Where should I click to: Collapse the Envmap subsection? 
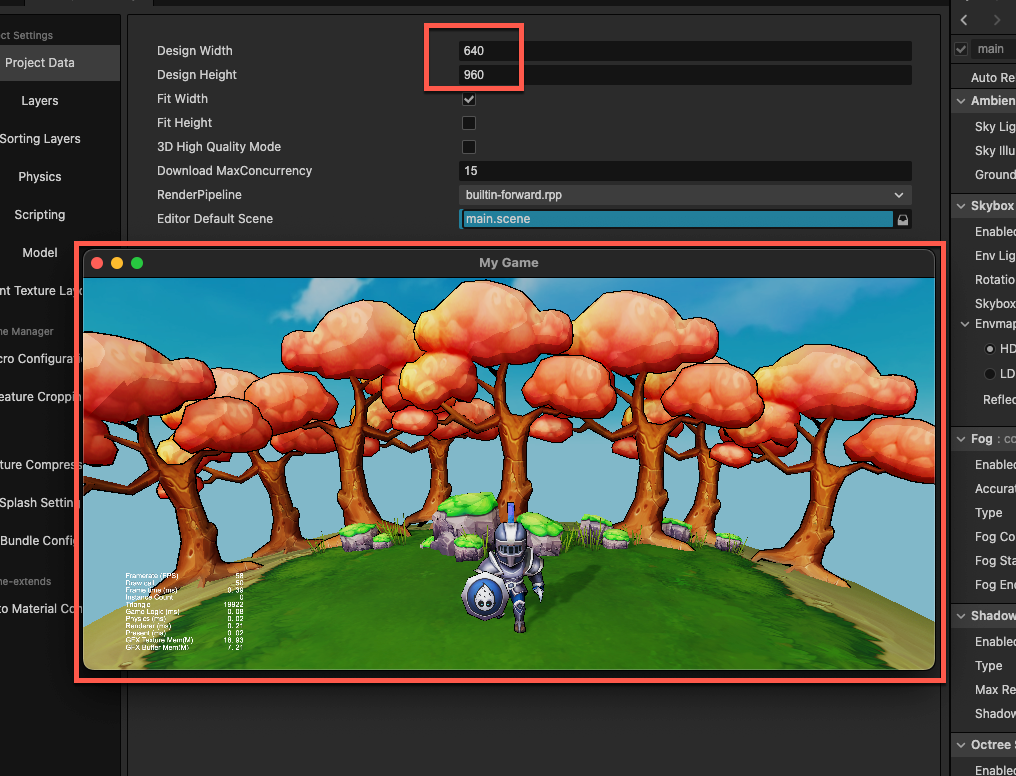[965, 324]
